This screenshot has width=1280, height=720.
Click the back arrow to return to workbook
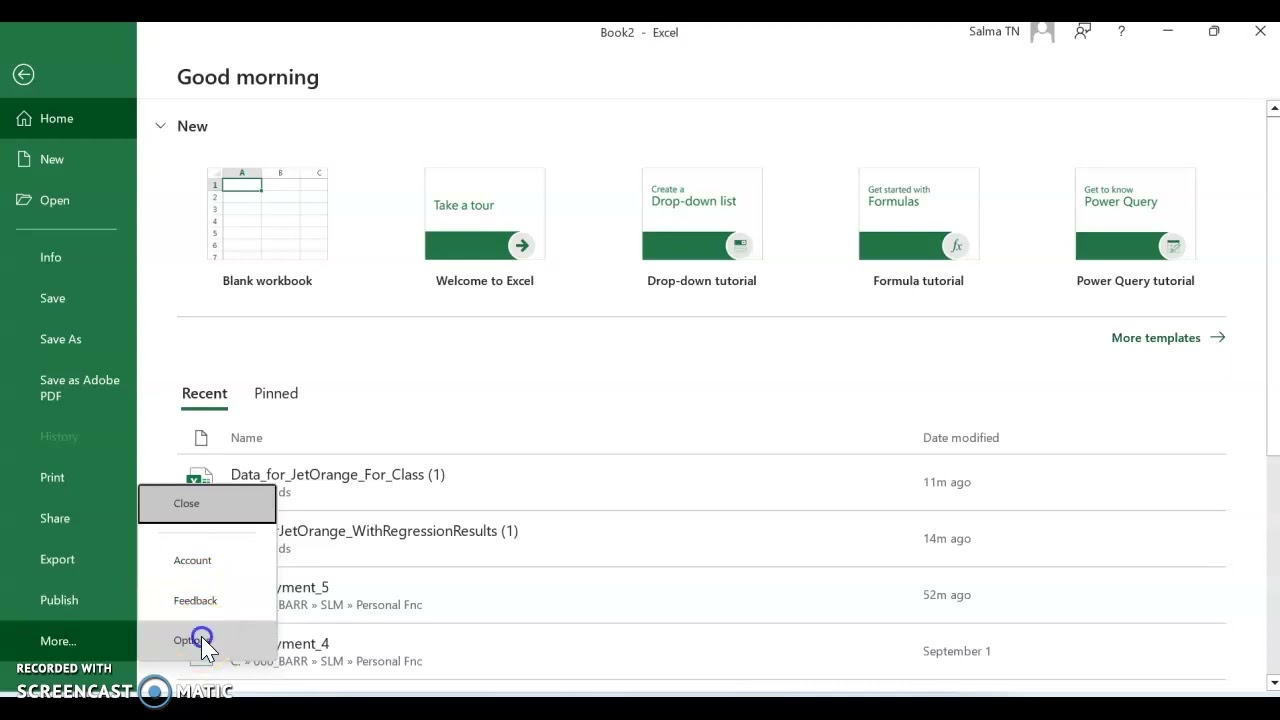[x=24, y=74]
